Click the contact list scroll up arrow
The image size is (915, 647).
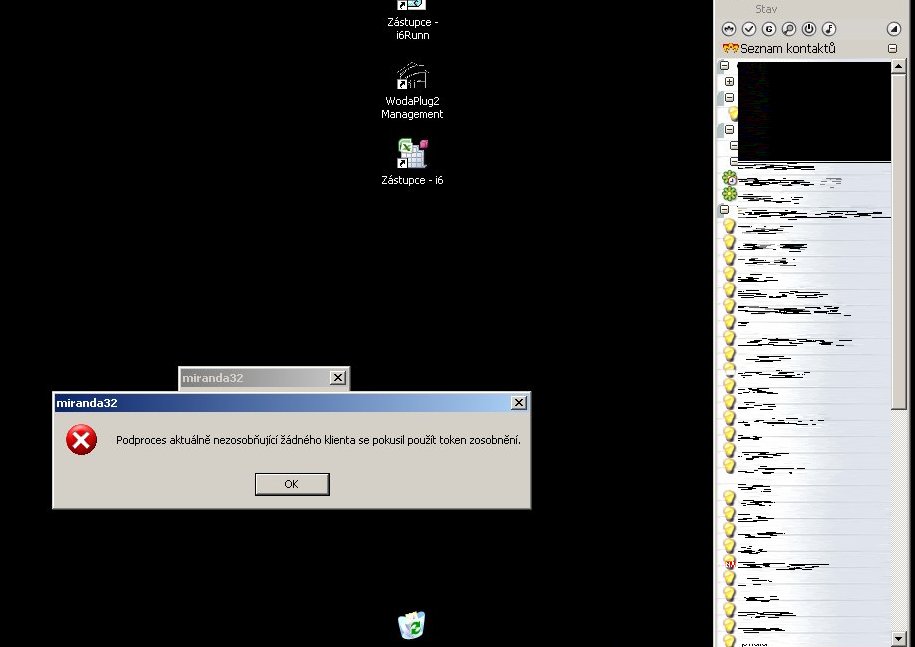coord(899,67)
